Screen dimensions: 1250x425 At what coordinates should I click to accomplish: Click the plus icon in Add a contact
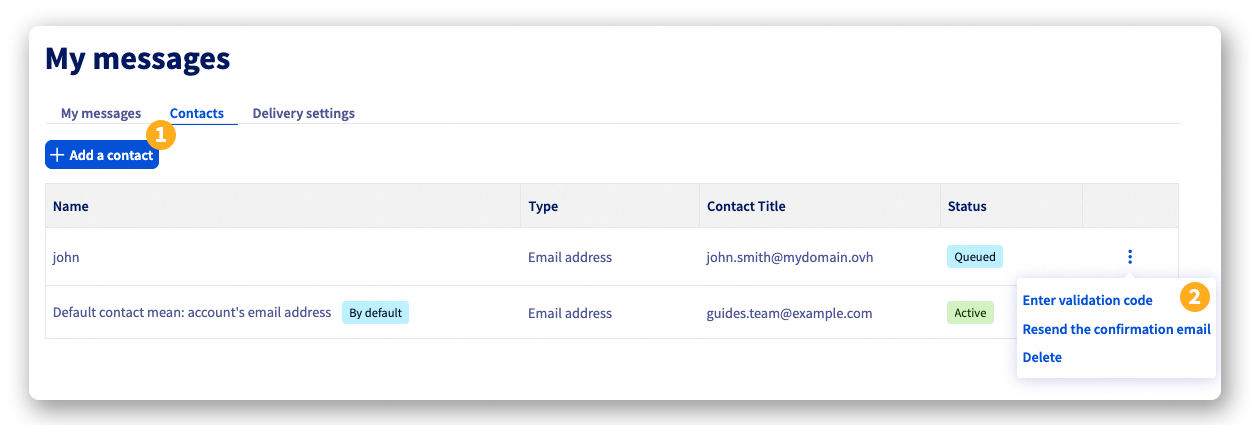click(58, 155)
